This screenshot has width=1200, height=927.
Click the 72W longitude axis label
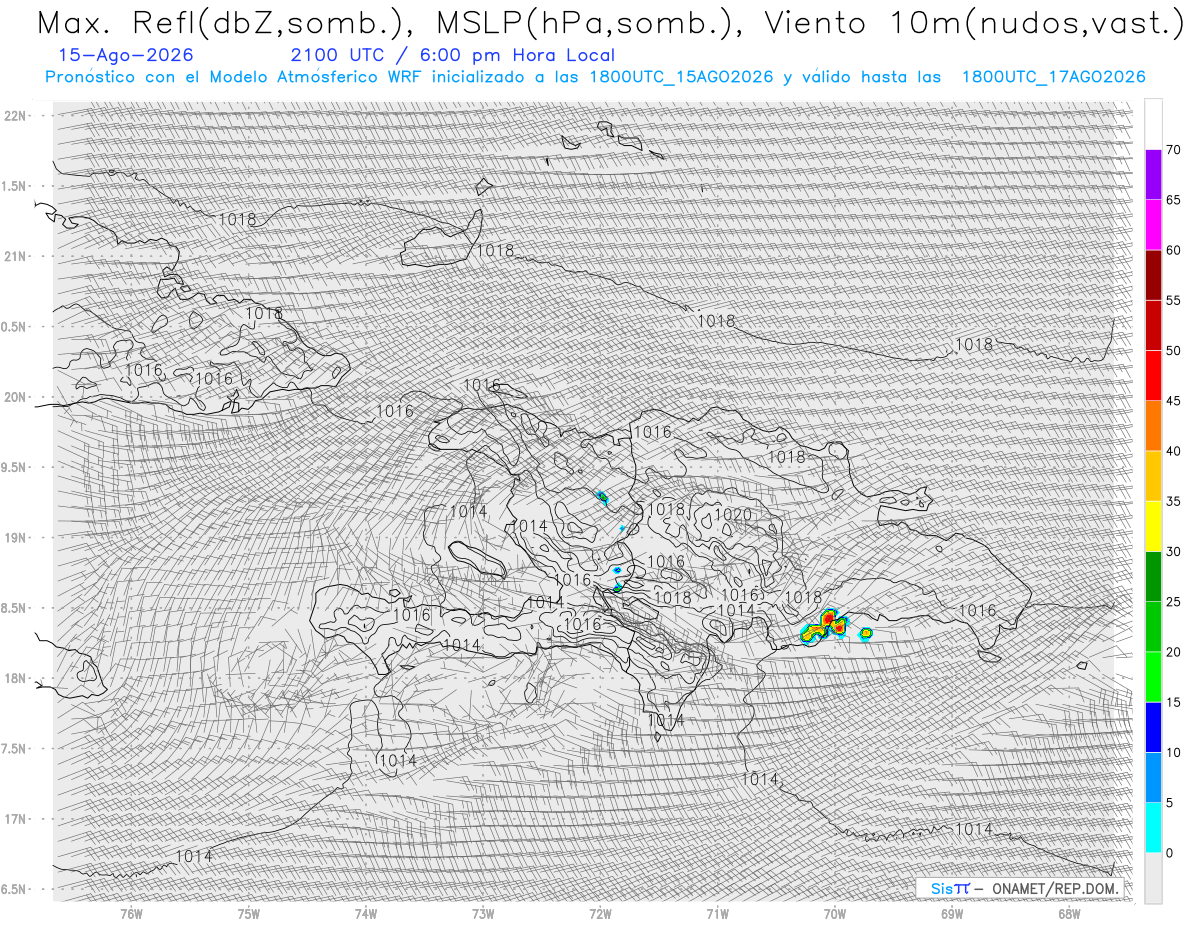[600, 914]
